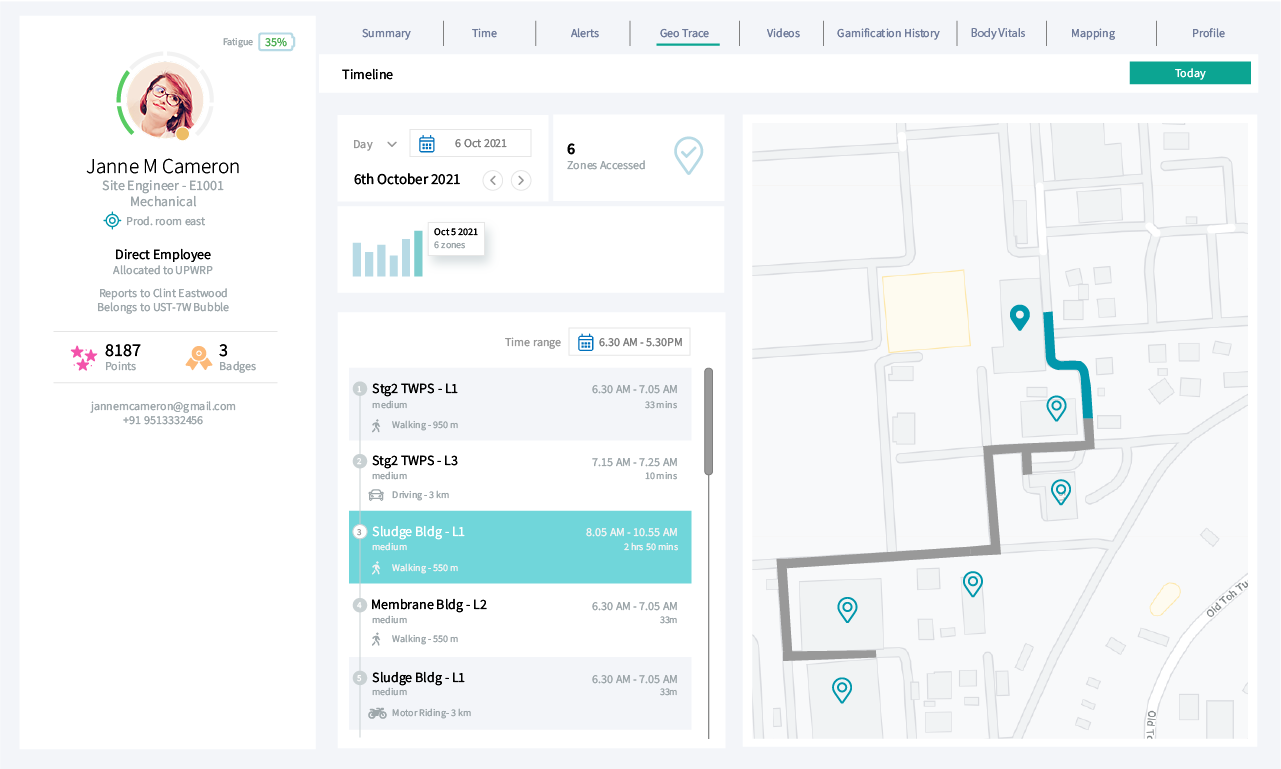The image size is (1281, 769).
Task: Click the pink stars points icon
Action: tap(83, 357)
